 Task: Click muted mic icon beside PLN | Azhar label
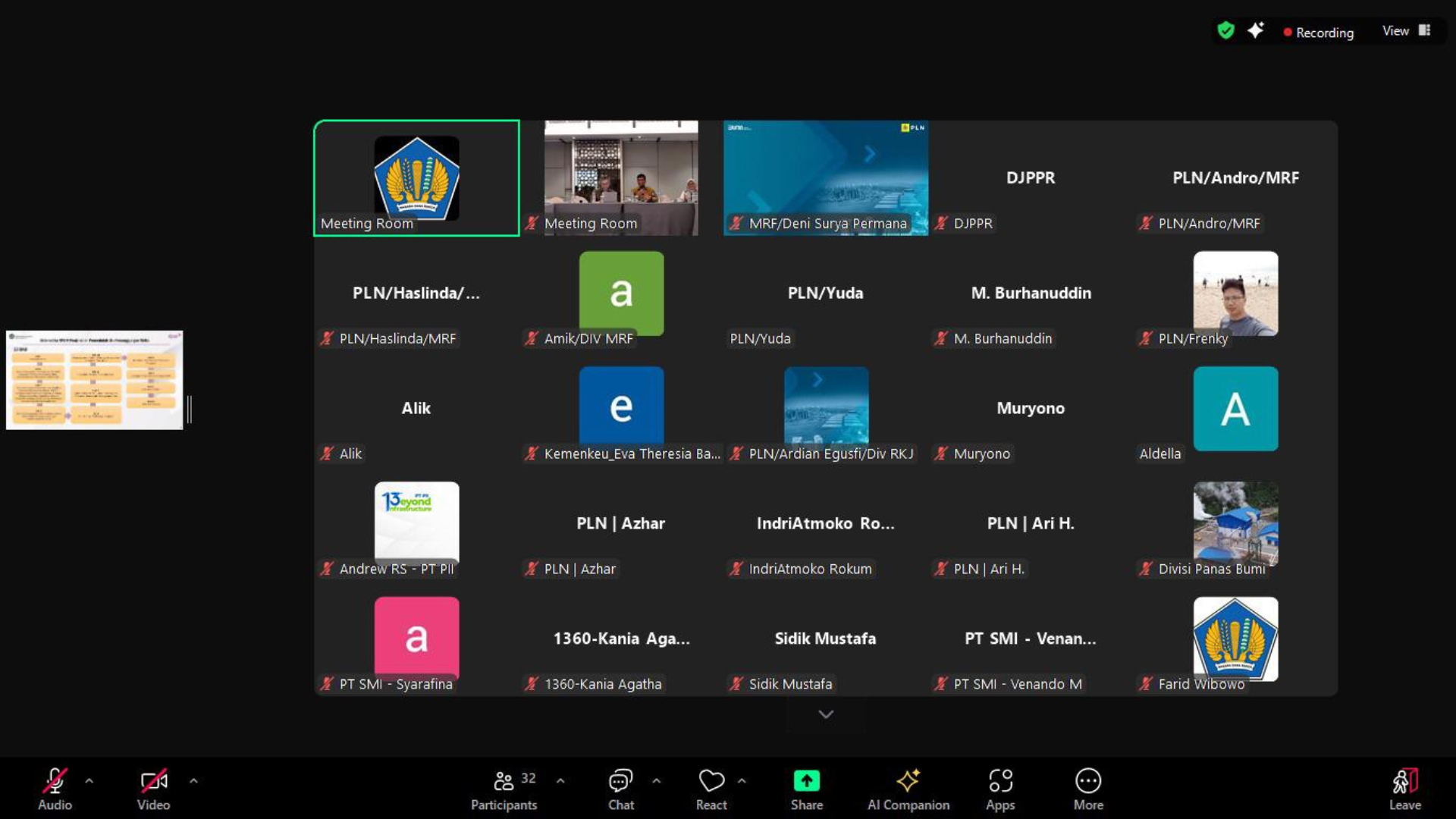click(x=532, y=569)
